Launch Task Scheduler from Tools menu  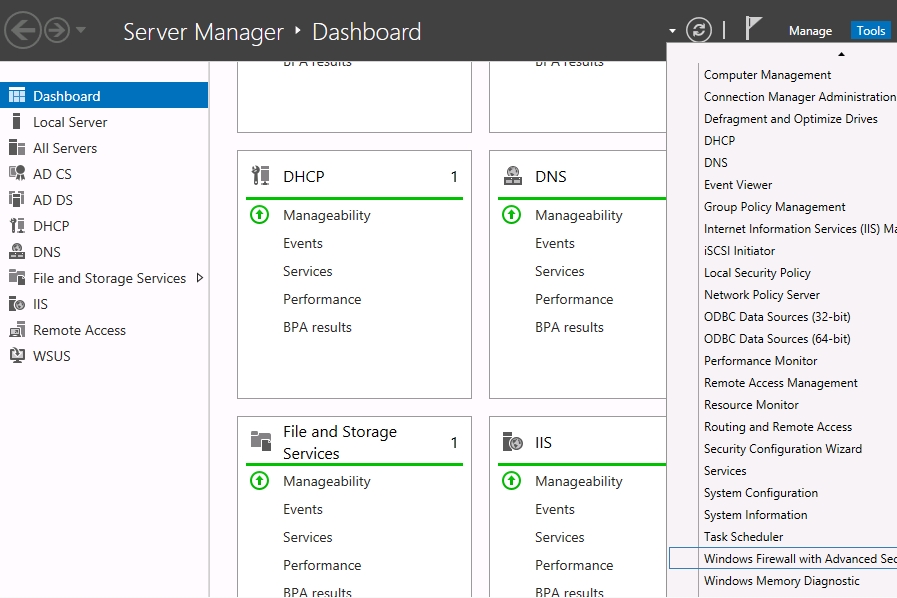(743, 537)
